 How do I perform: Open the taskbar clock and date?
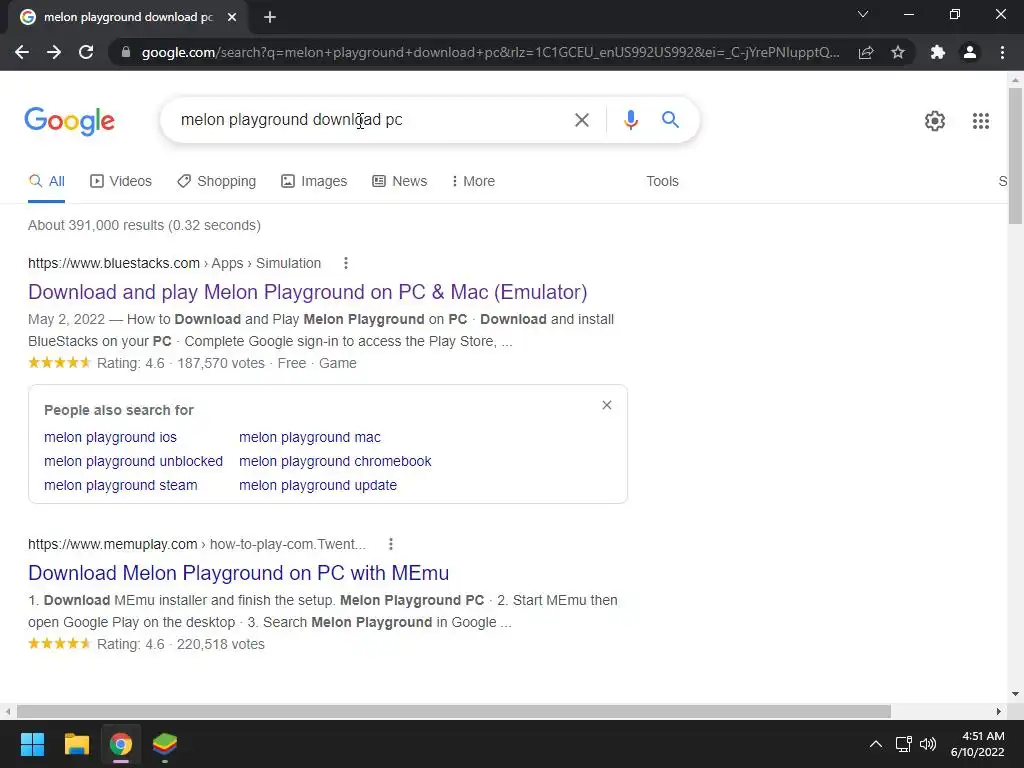[977, 744]
